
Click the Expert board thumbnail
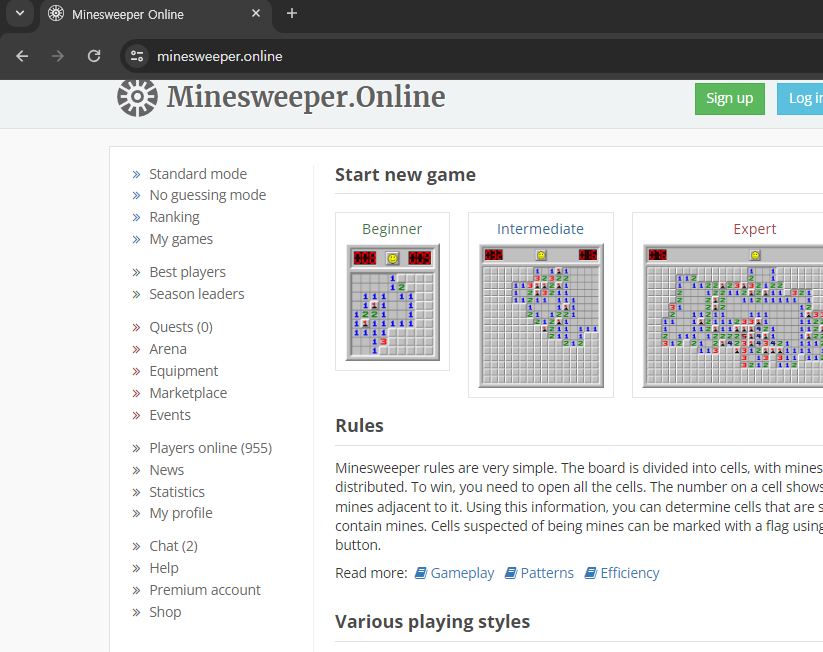733,316
